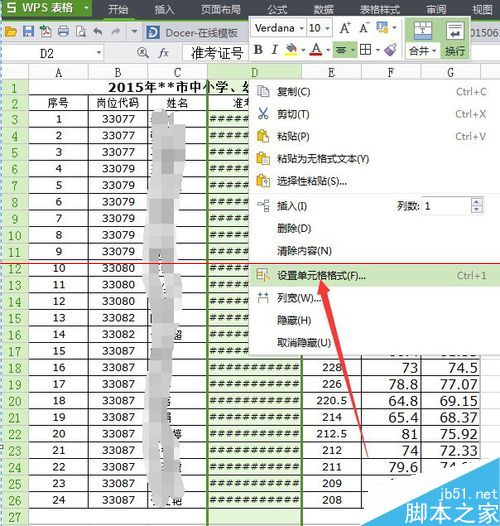Toggle the 换行 wrap text button

tap(455, 39)
